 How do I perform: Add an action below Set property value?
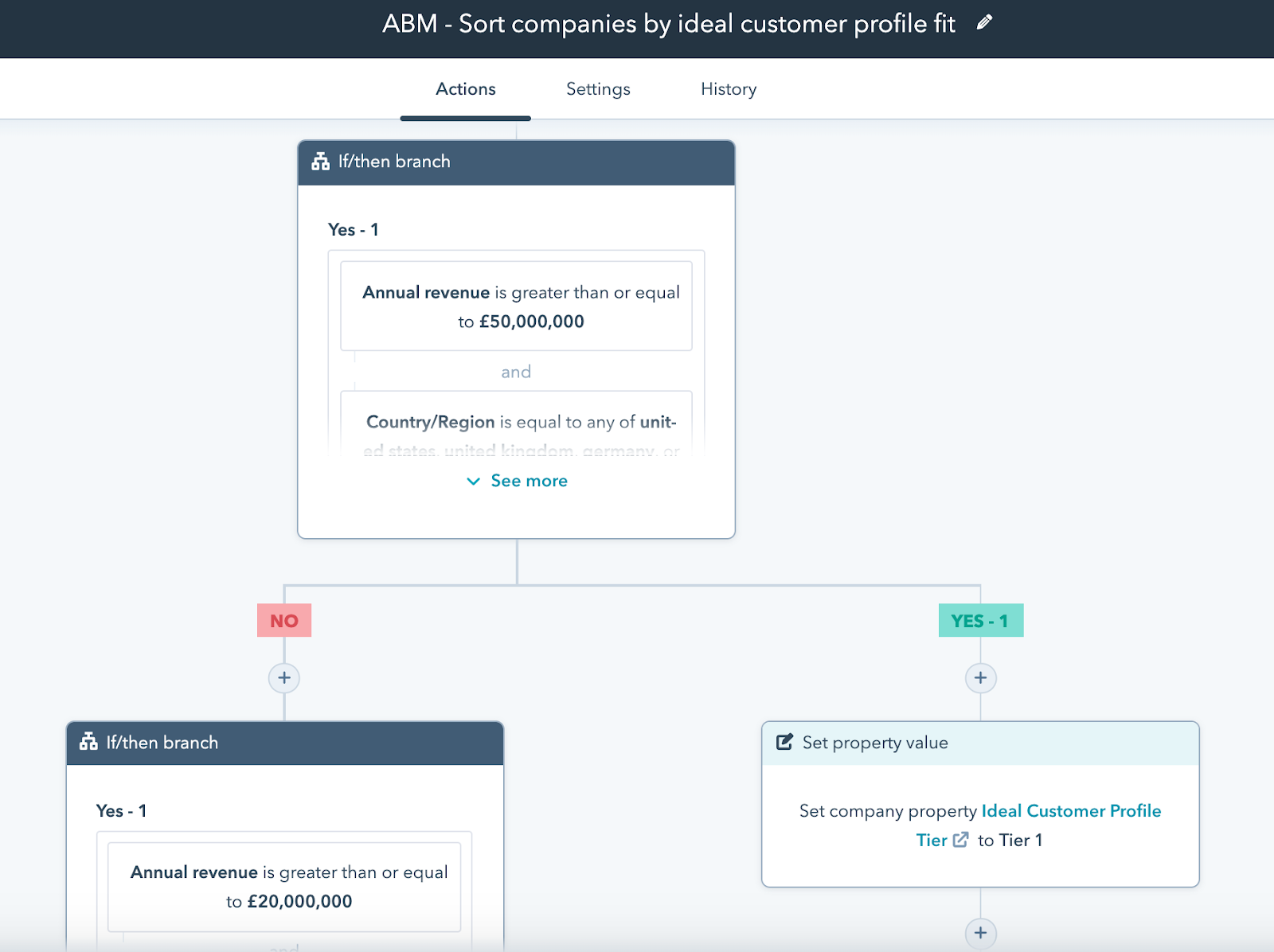(x=980, y=933)
